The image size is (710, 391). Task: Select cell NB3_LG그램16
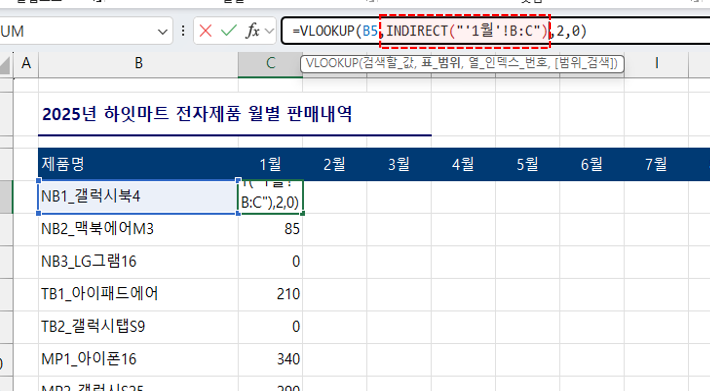[139, 262]
